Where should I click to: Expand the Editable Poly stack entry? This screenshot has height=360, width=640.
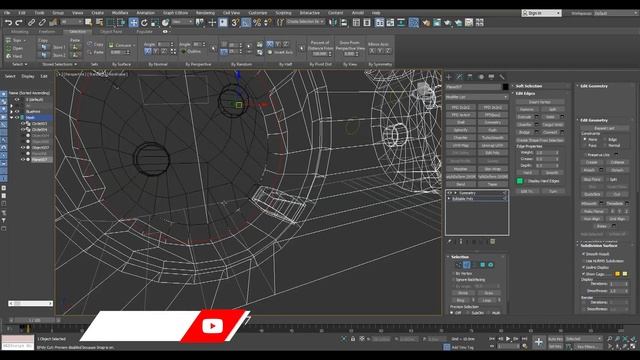(449, 198)
